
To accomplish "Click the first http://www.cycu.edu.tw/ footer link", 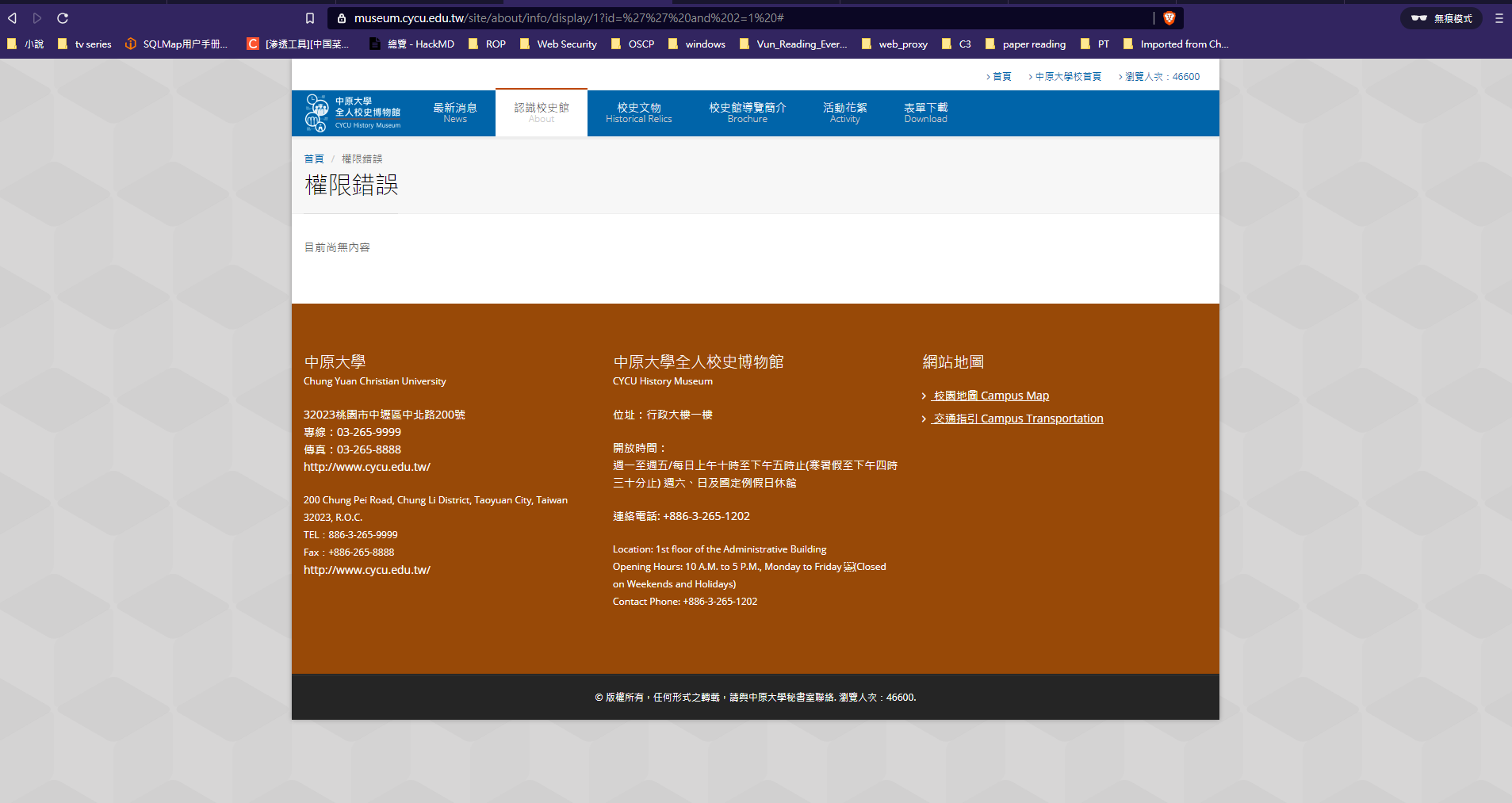I will coord(367,467).
